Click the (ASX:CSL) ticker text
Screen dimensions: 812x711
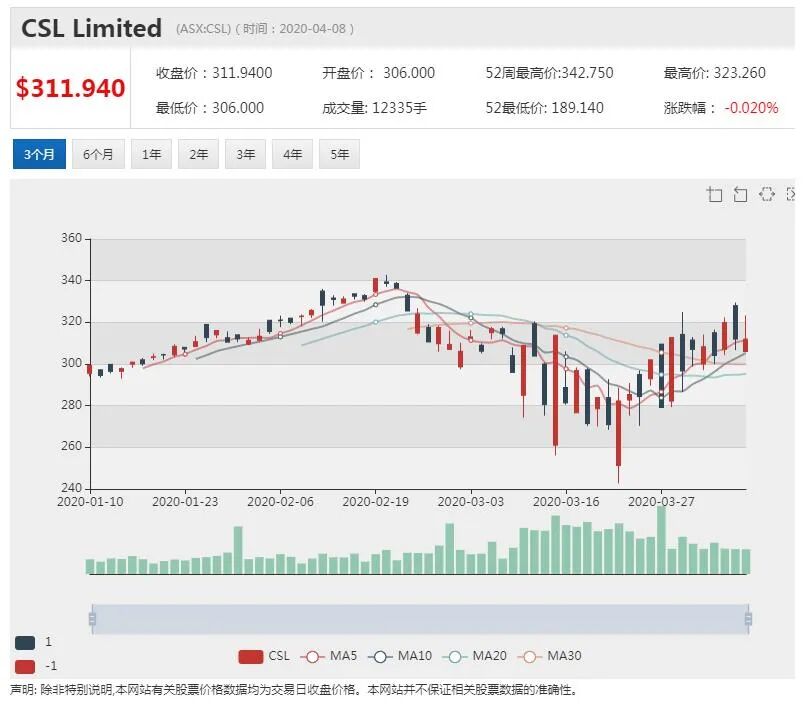[x=203, y=28]
